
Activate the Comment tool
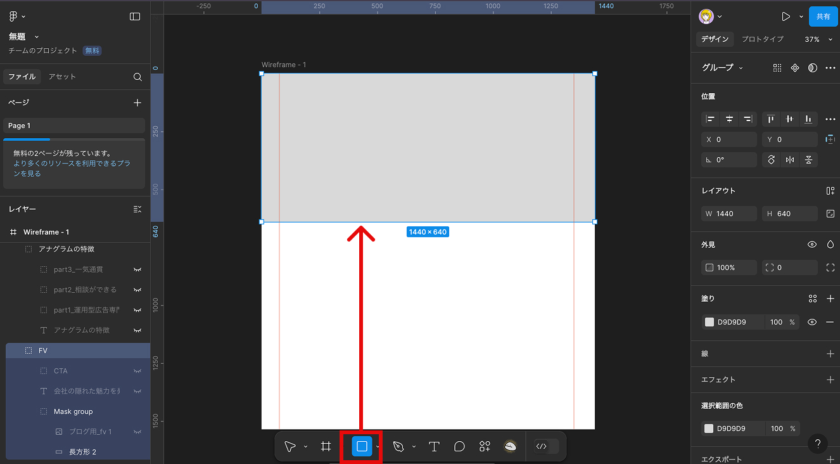click(459, 446)
